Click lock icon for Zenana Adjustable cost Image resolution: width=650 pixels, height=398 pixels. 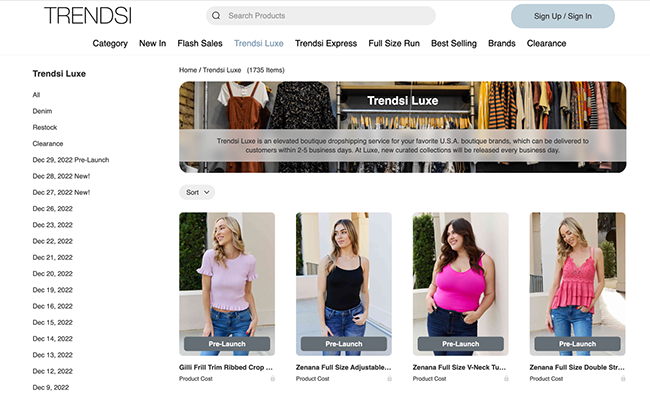(x=390, y=379)
